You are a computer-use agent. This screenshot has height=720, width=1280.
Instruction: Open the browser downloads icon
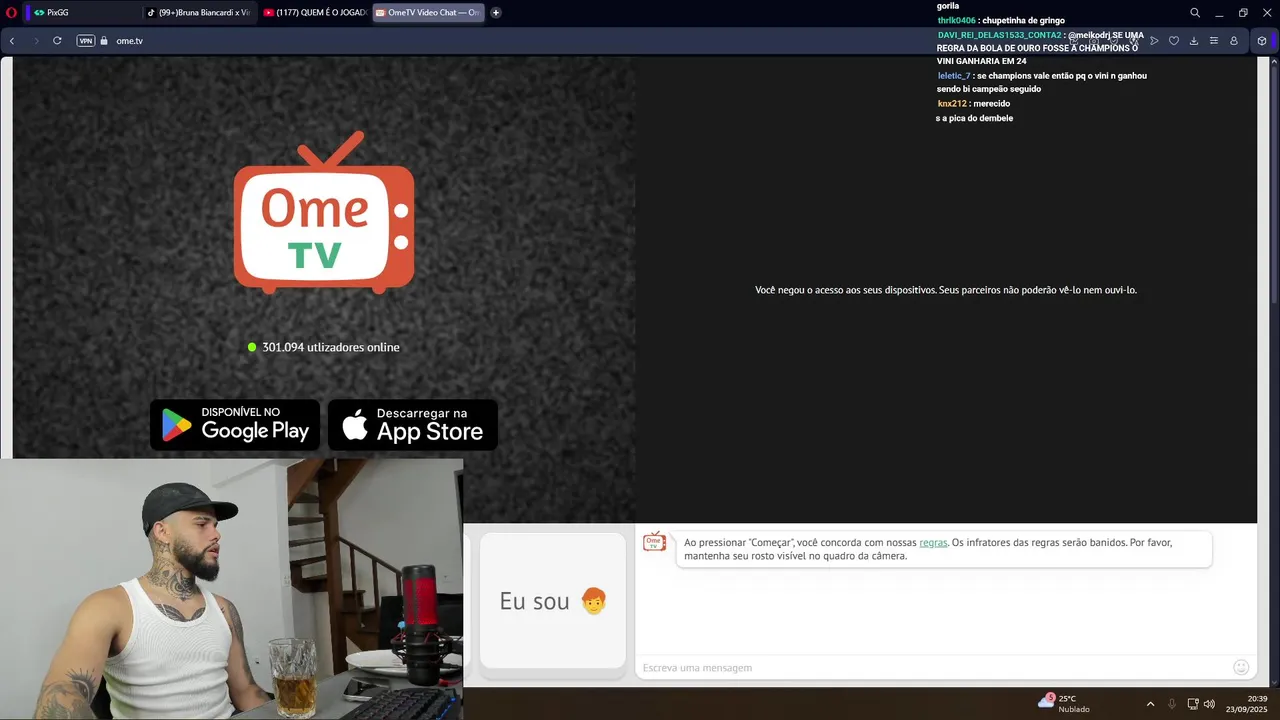(x=1193, y=41)
